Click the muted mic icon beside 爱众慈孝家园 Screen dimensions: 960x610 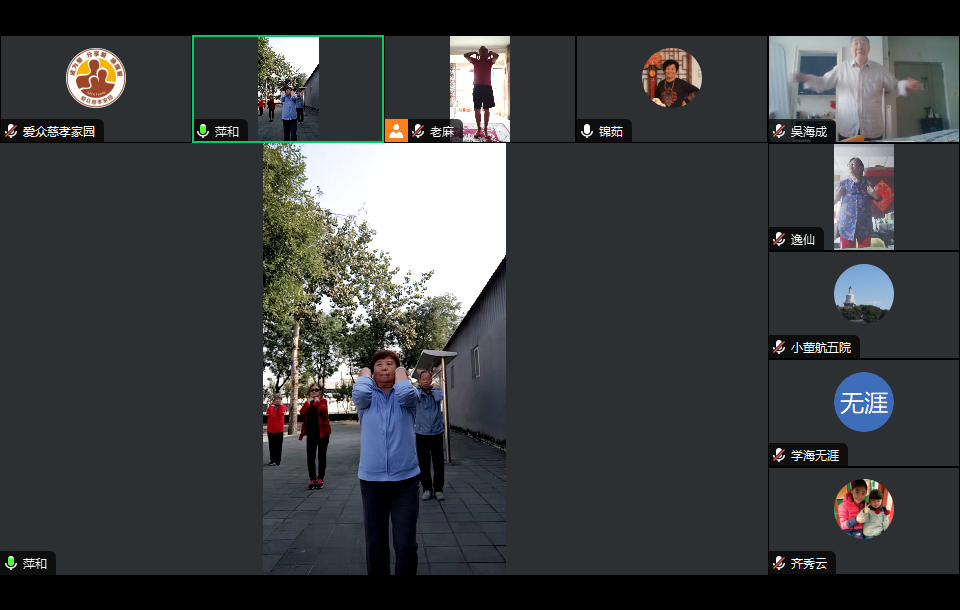[11, 131]
